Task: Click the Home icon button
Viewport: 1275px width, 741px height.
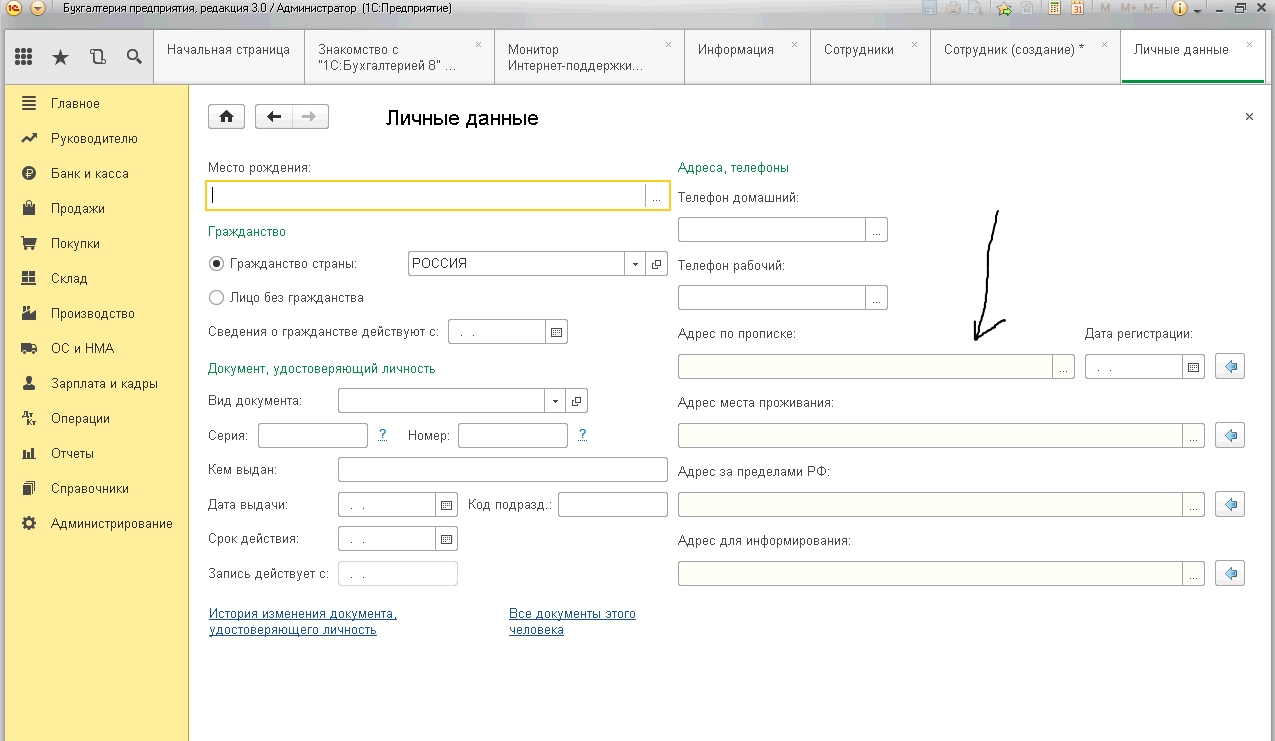Action: 226,117
